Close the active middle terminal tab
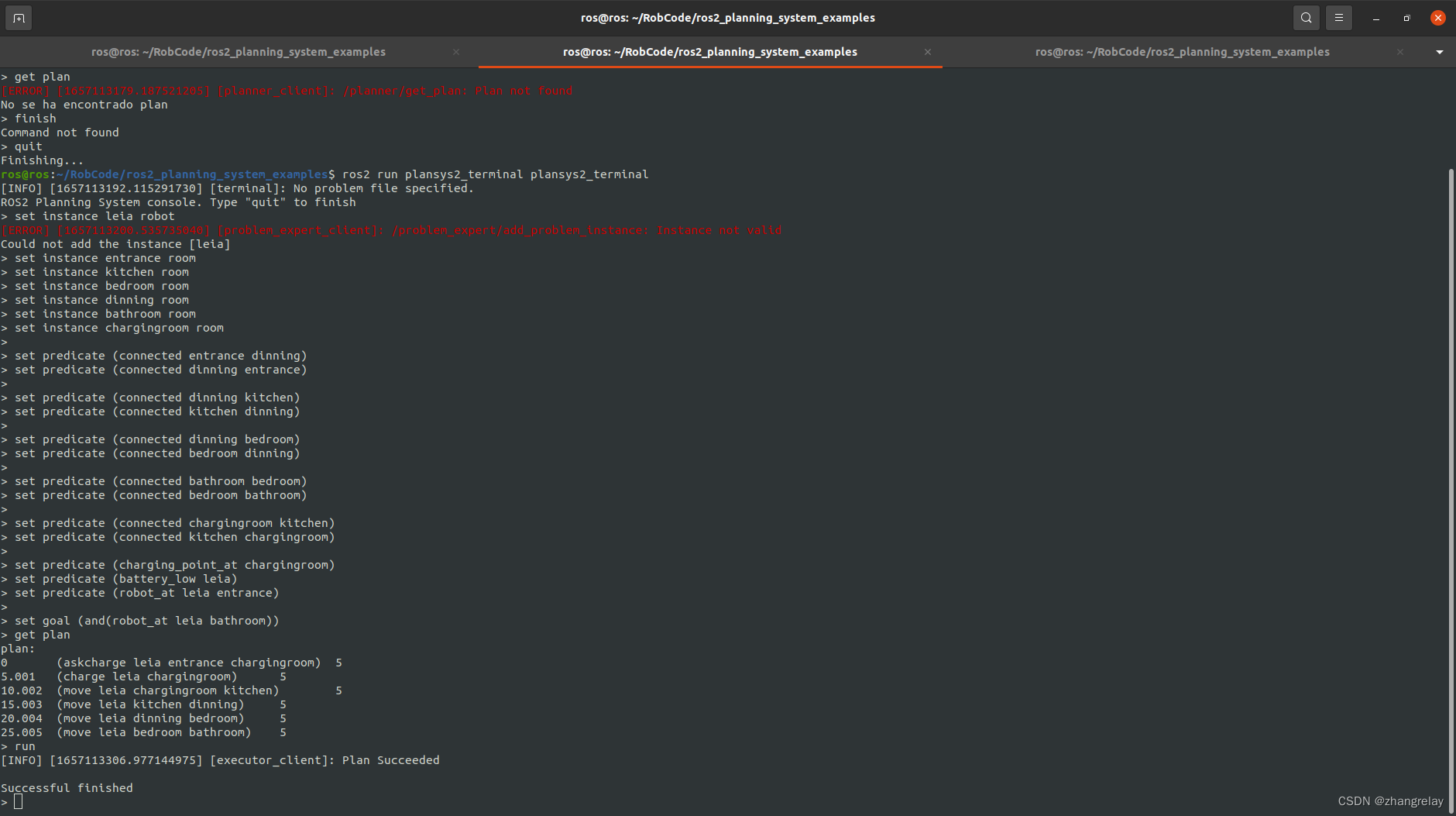1456x816 pixels. (927, 52)
